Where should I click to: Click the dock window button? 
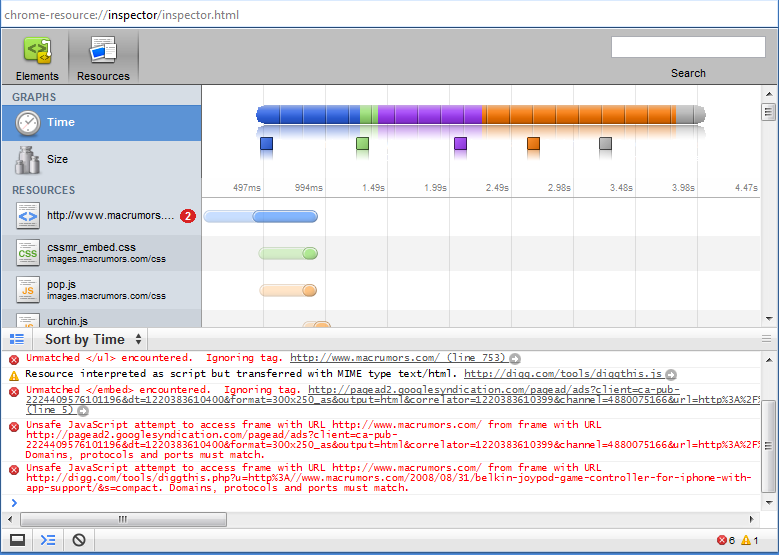coord(17,540)
